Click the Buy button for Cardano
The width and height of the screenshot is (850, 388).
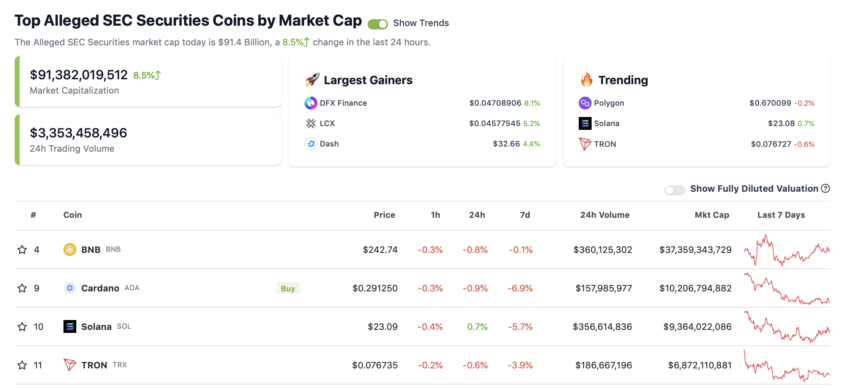pyautogui.click(x=288, y=288)
